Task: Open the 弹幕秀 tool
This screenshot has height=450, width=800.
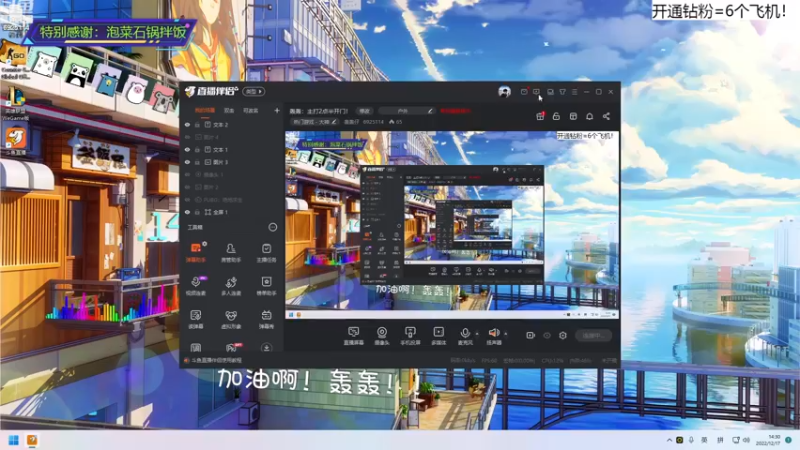Action: click(266, 319)
